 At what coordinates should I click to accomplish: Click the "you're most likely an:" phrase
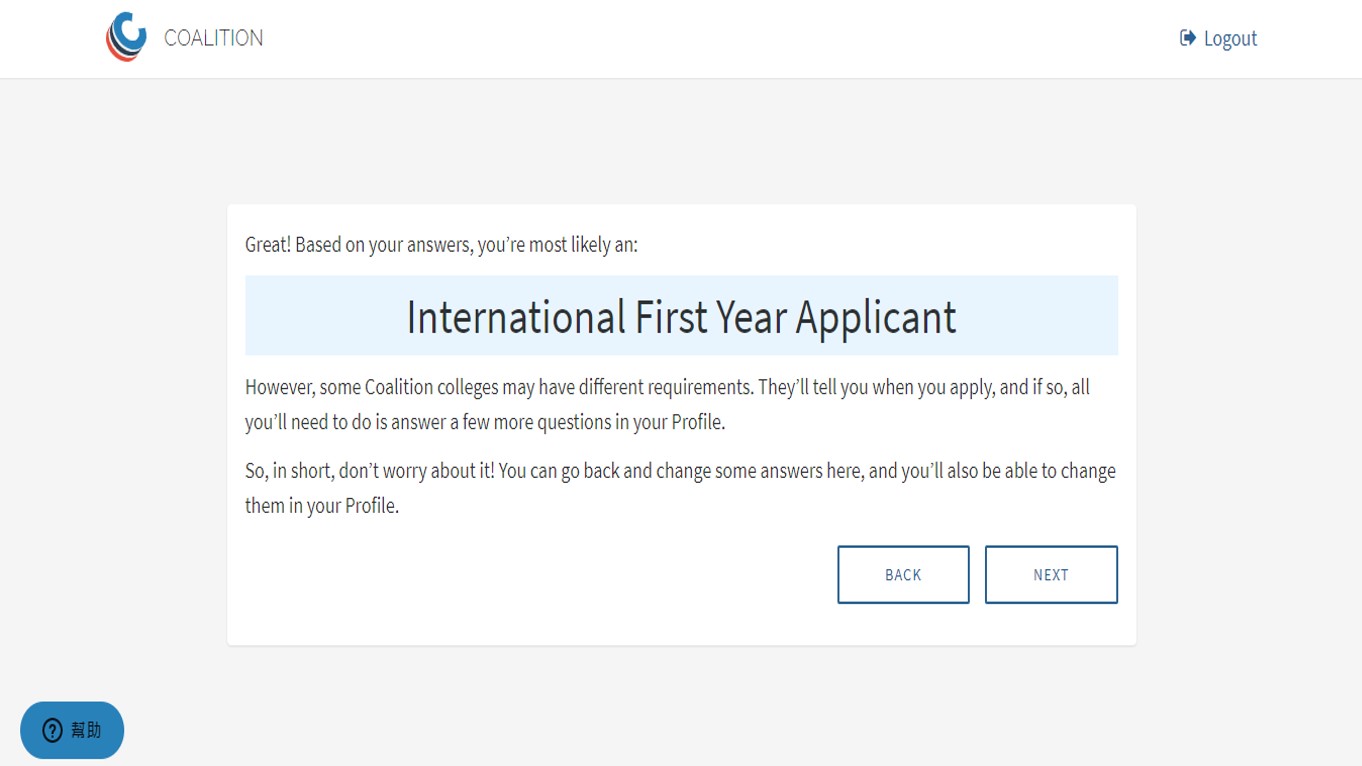point(557,245)
